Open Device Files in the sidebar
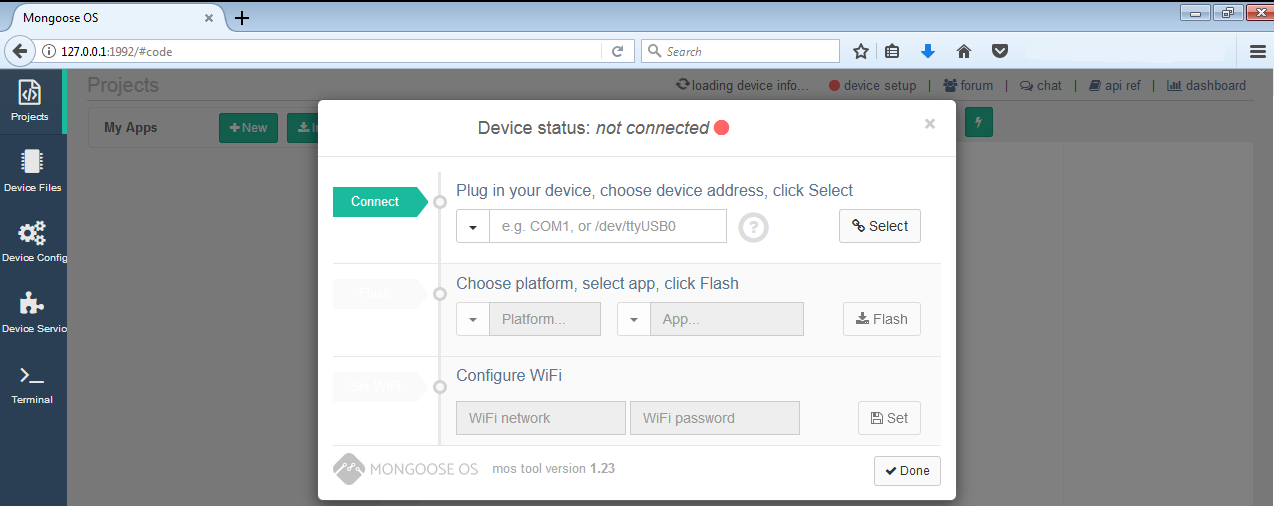Screen dimensions: 1274x506 32,171
